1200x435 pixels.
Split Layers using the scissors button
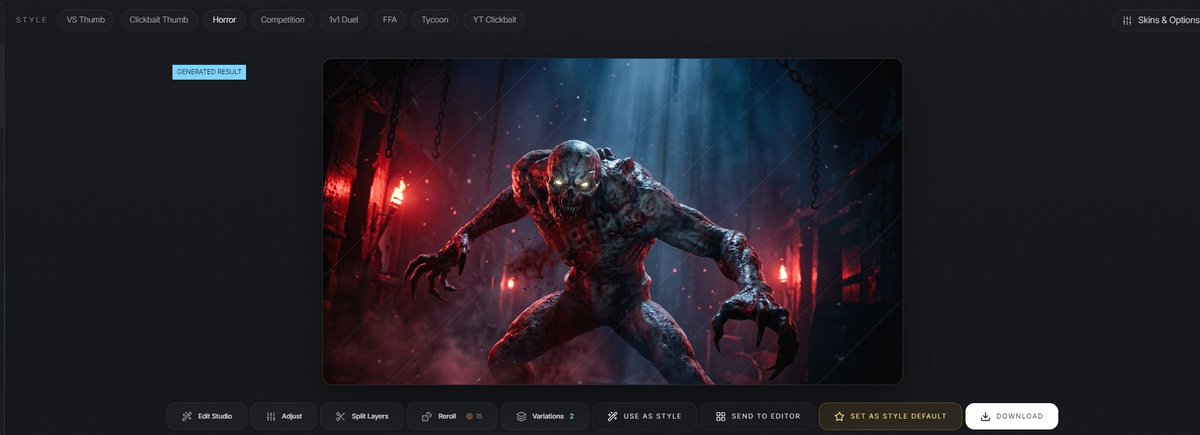tap(362, 416)
